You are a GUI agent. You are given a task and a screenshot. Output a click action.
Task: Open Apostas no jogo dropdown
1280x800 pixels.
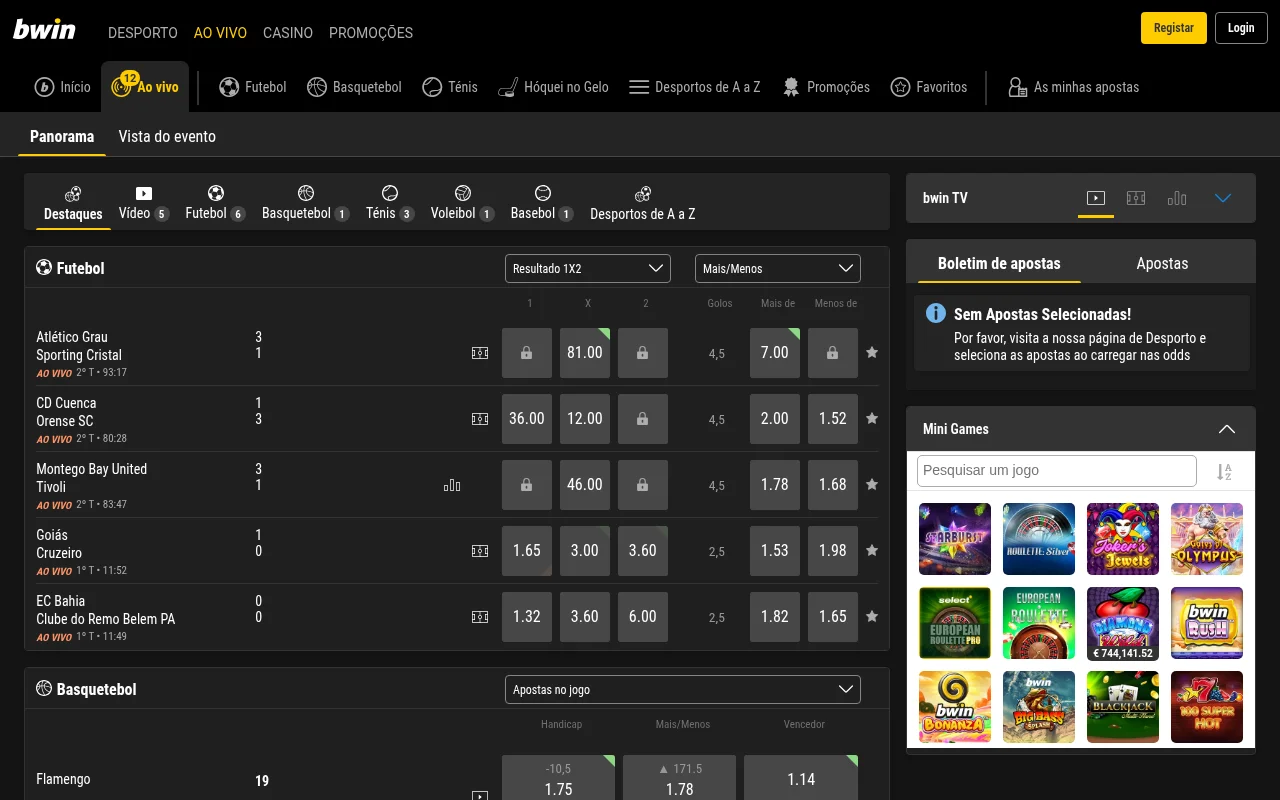[683, 690]
